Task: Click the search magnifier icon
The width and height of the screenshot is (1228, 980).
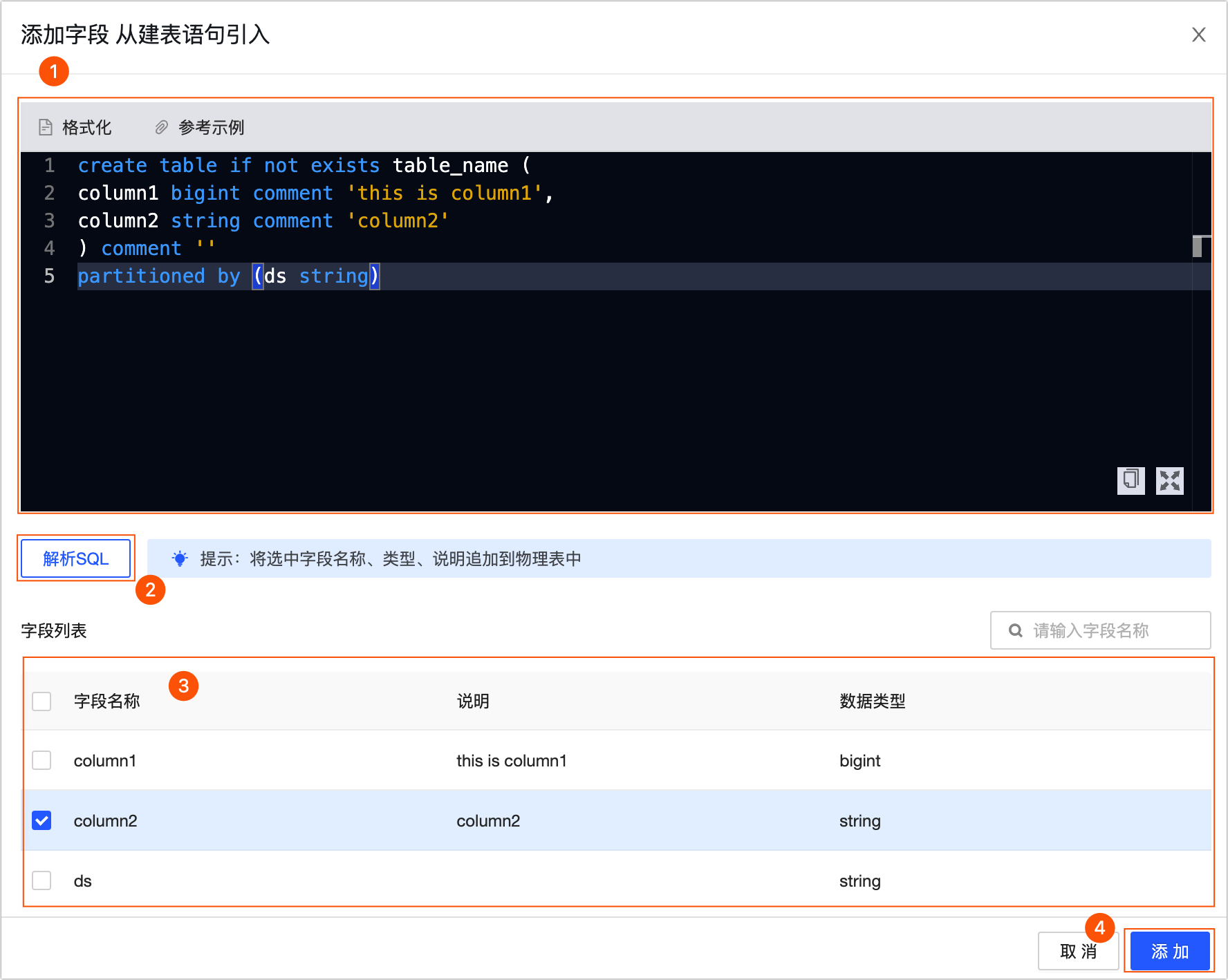Action: pyautogui.click(x=1016, y=630)
